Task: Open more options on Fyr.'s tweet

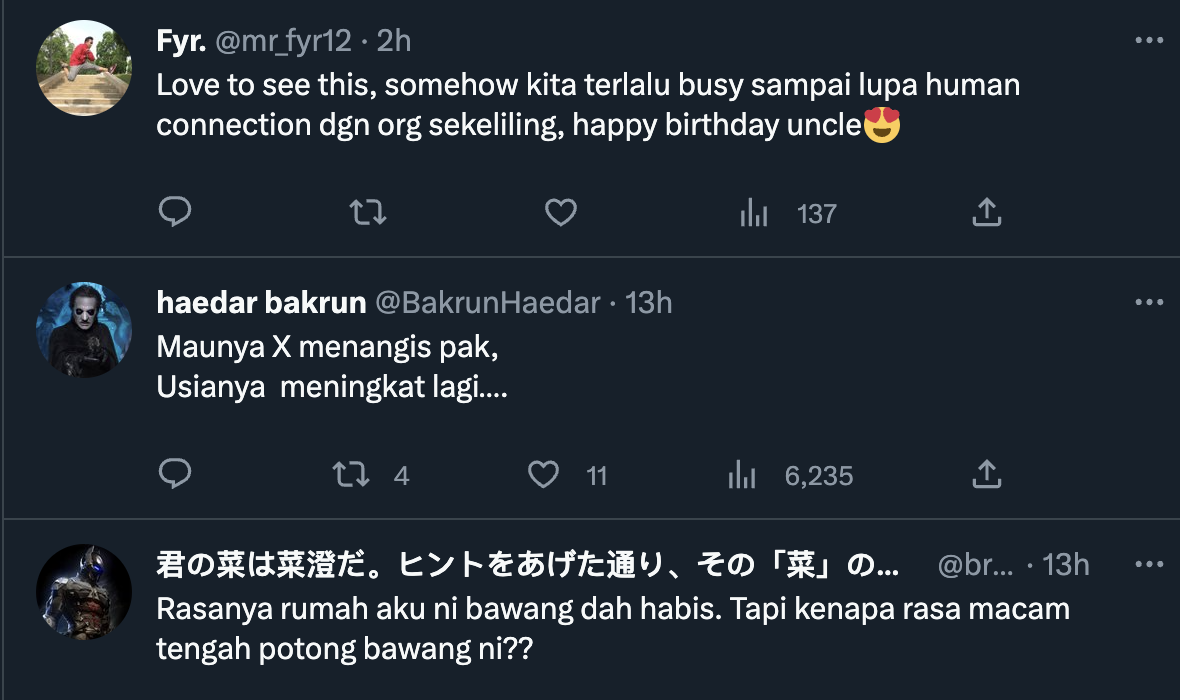Action: 1149,41
